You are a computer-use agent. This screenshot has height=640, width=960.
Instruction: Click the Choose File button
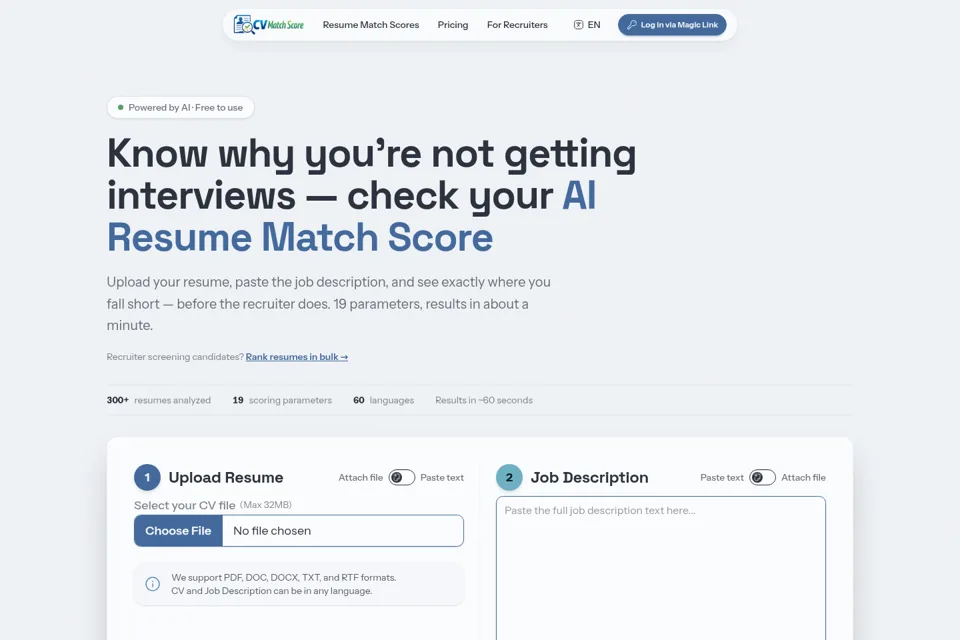178,530
